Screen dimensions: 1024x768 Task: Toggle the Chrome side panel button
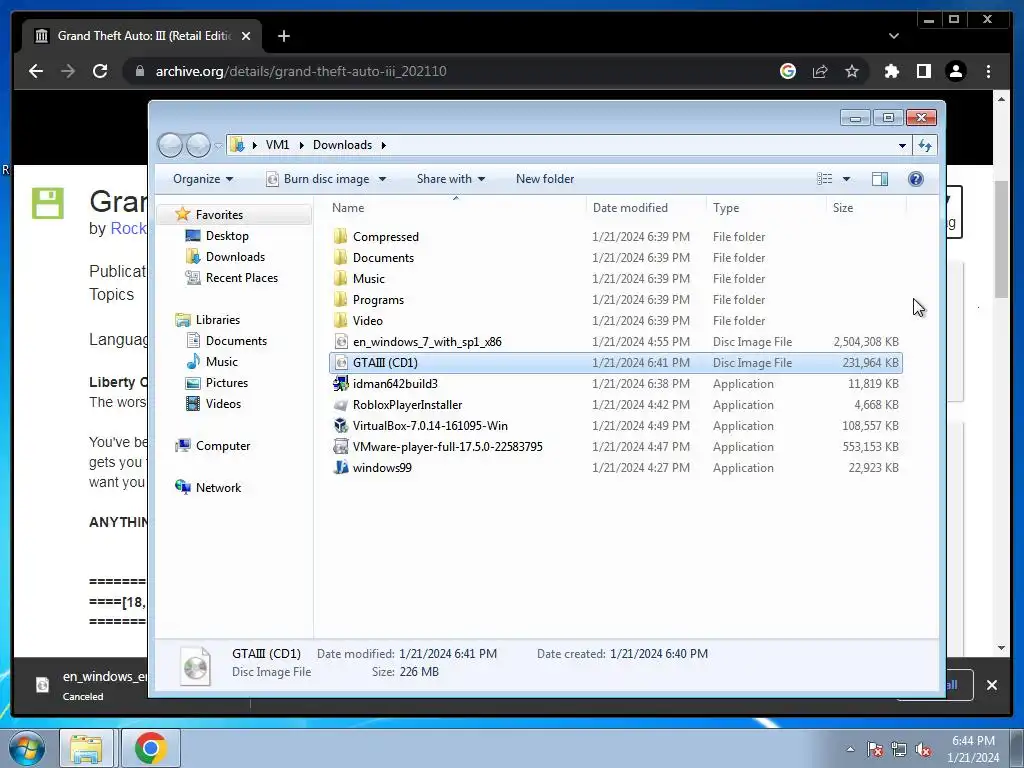tap(923, 71)
